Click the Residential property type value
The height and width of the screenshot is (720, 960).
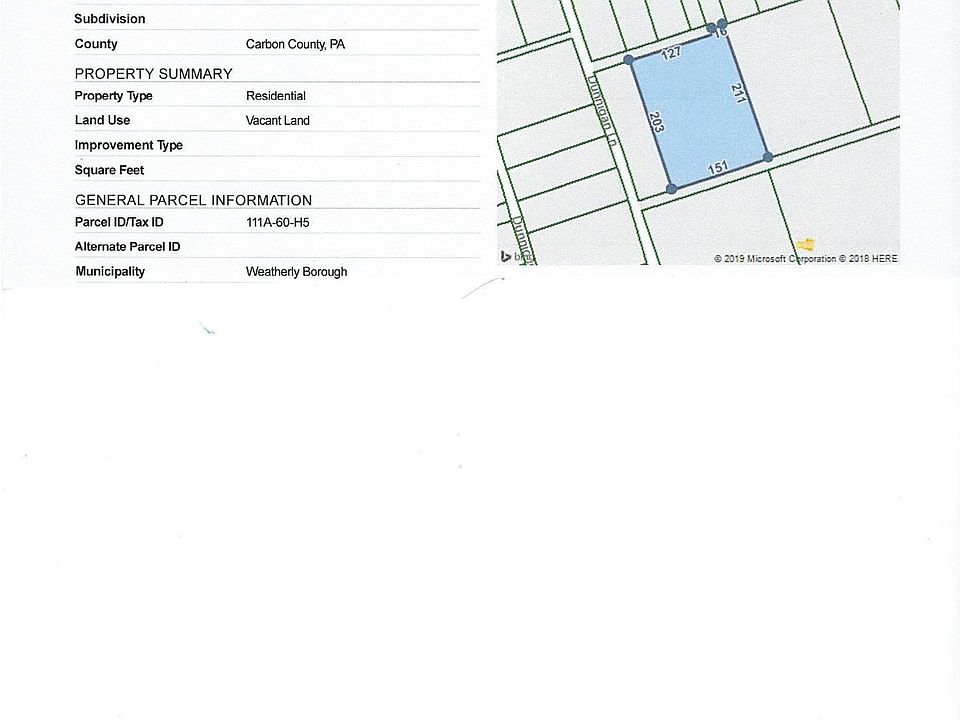275,96
